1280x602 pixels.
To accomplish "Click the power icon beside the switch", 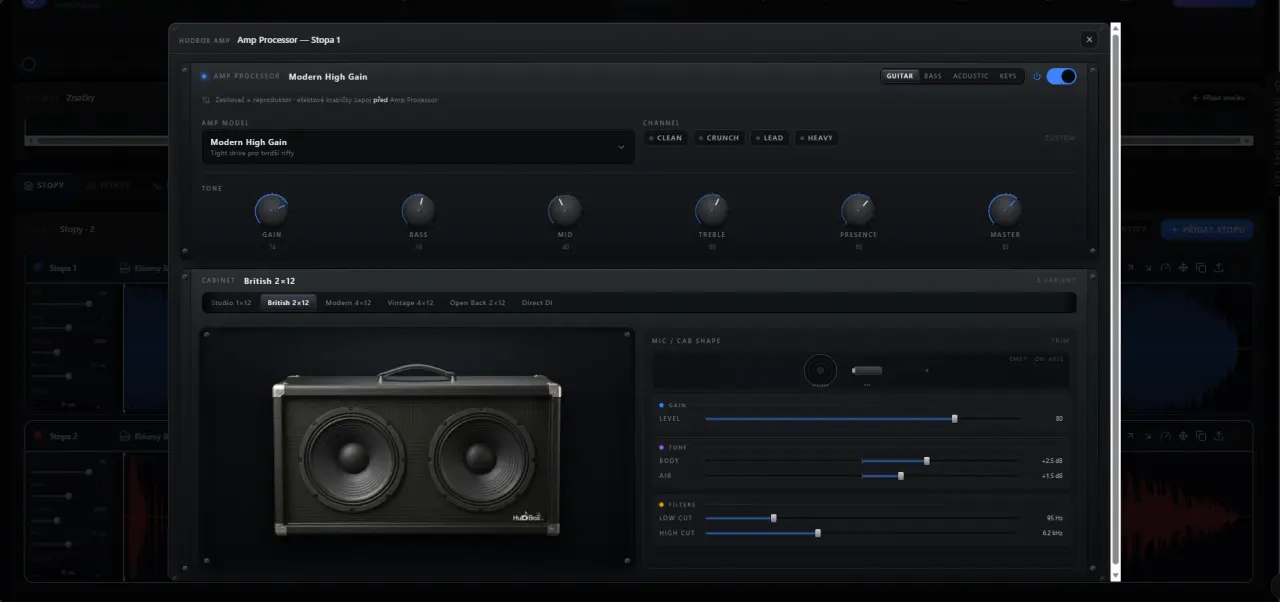I will (x=1037, y=76).
